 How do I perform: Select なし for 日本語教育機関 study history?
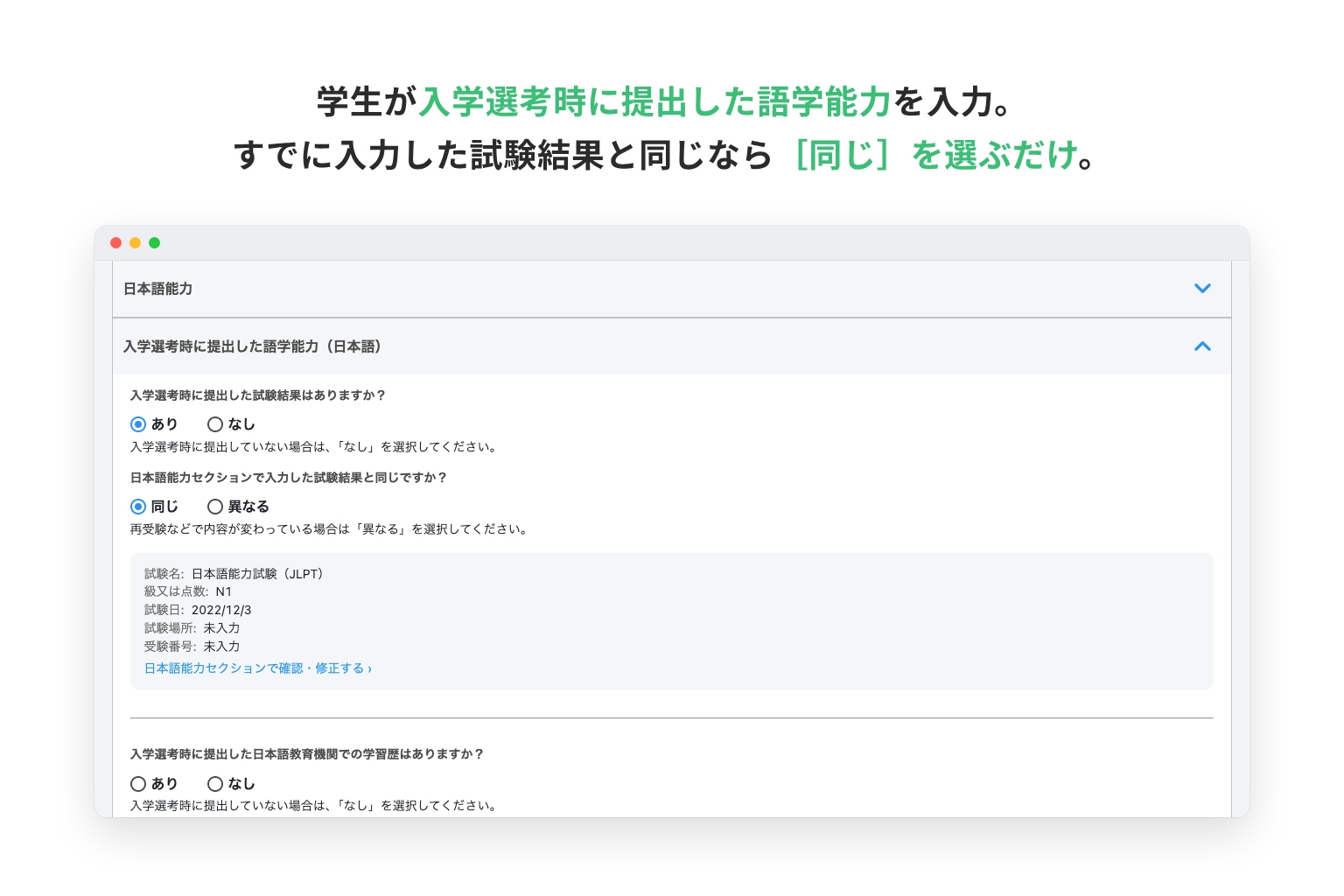pos(215,784)
